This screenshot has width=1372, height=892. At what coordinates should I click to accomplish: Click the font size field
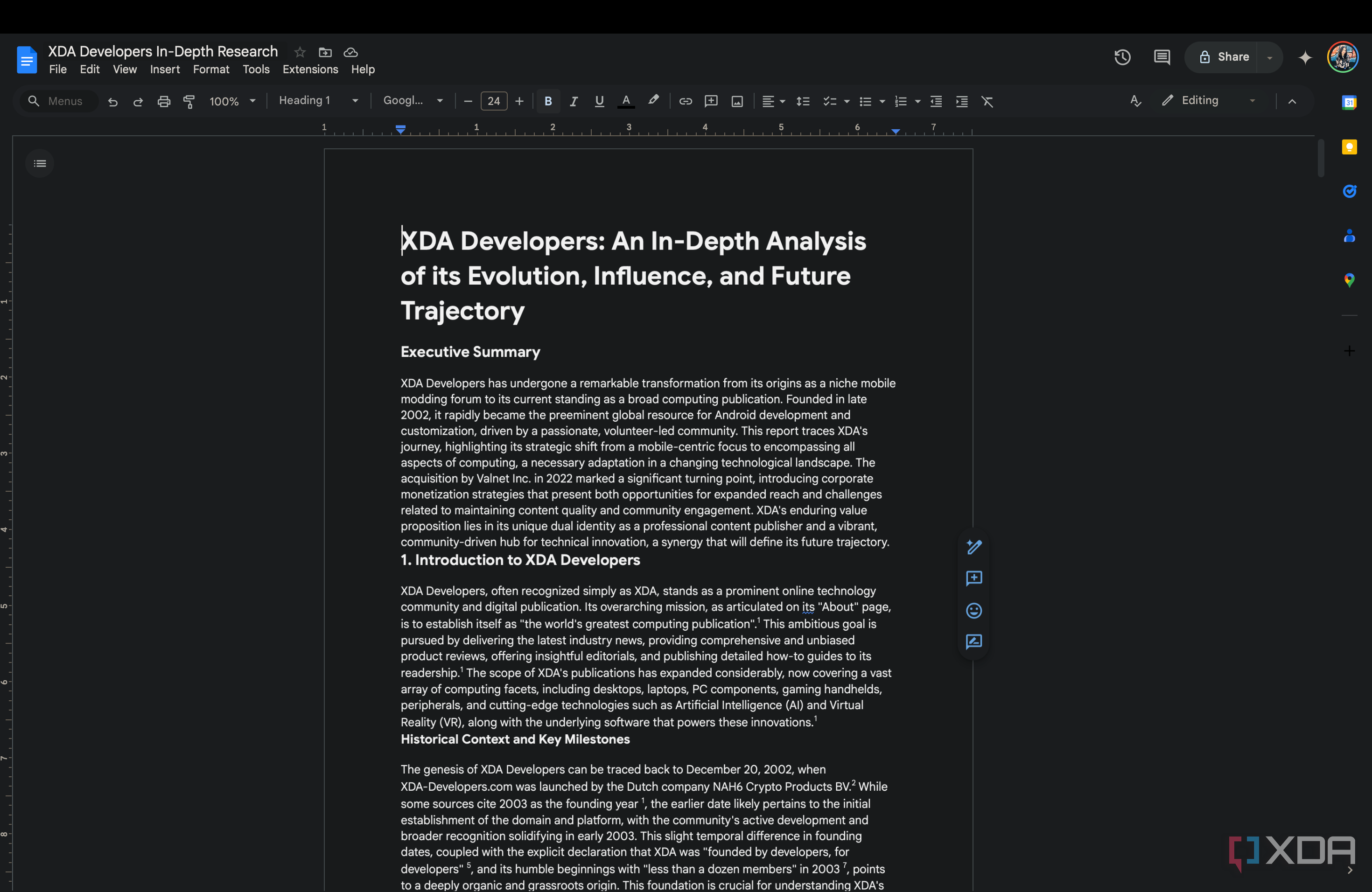494,101
